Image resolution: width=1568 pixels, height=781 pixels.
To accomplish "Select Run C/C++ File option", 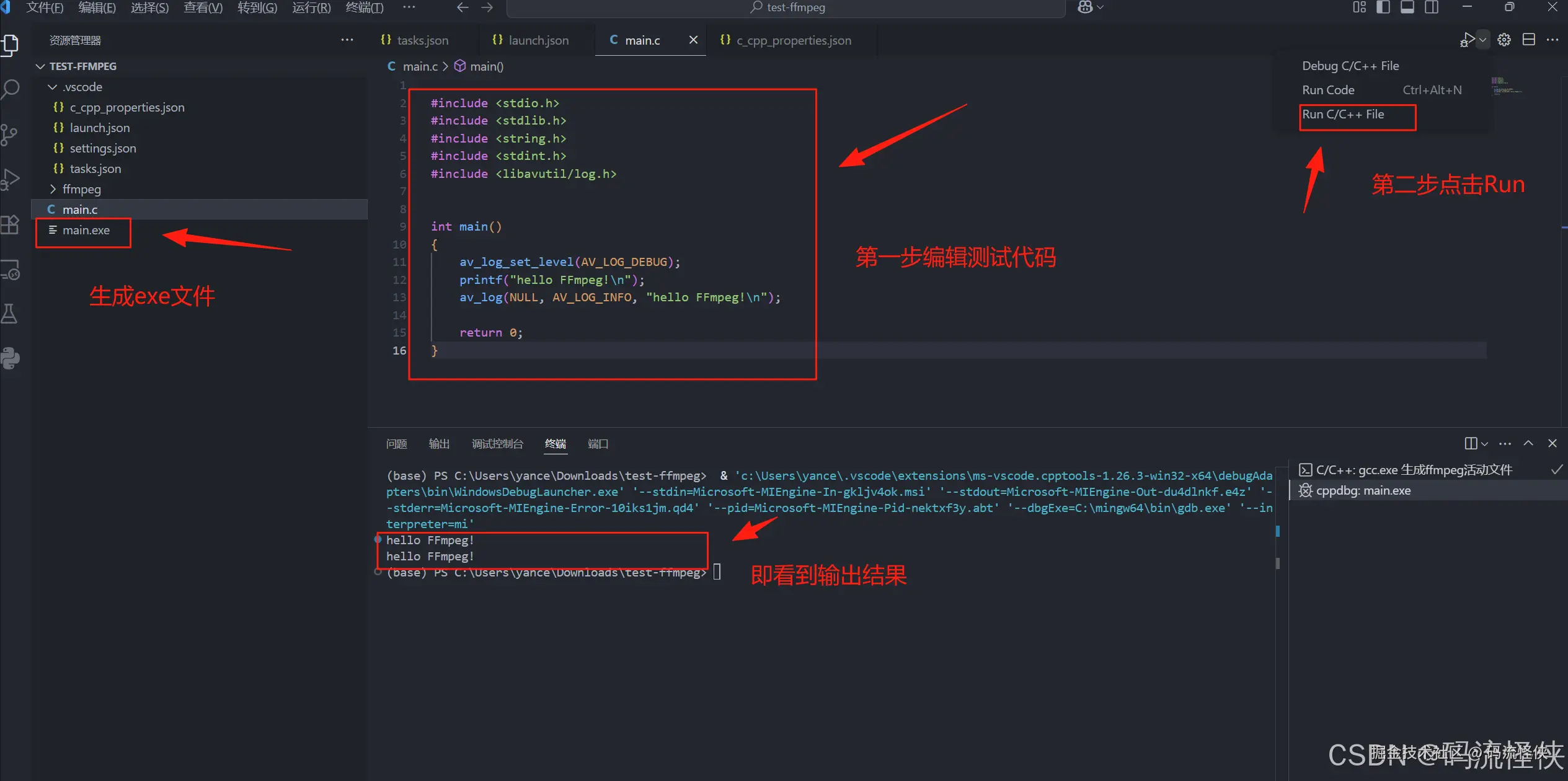I will coord(1343,115).
